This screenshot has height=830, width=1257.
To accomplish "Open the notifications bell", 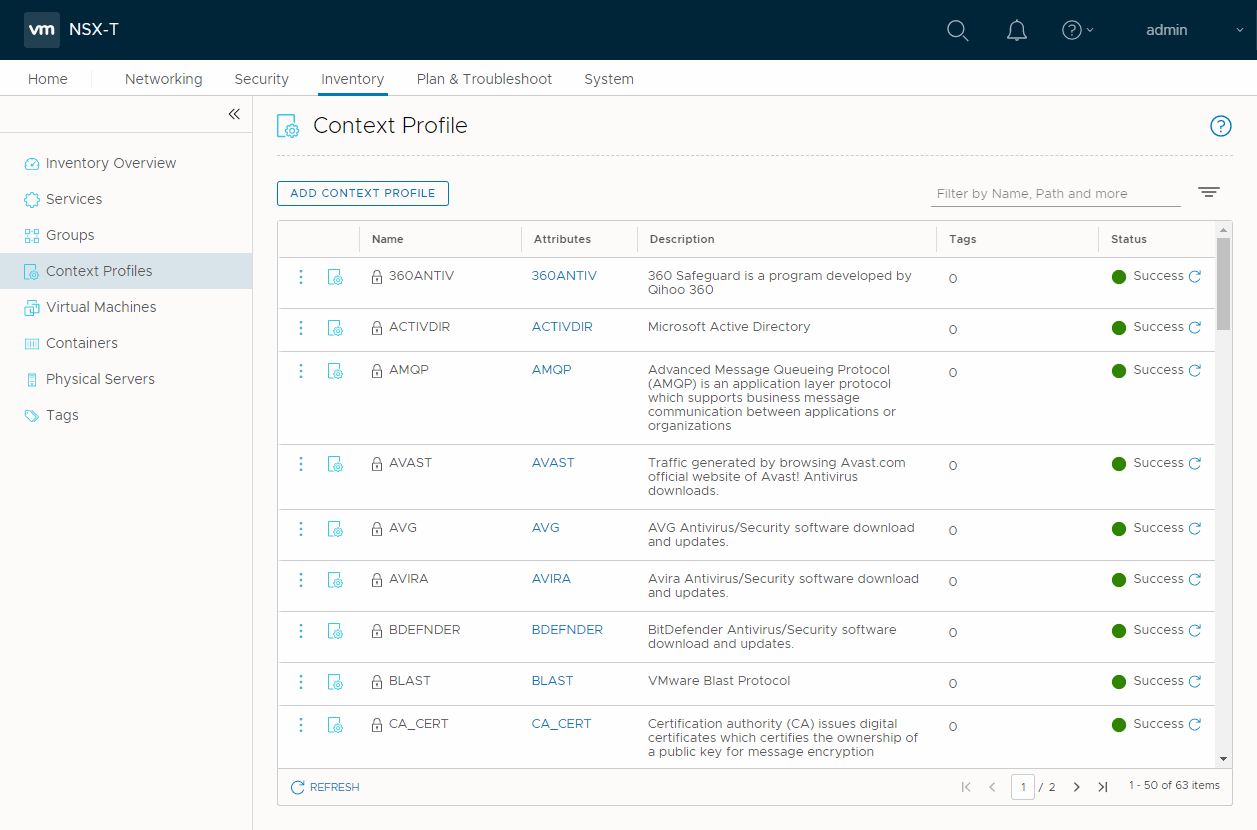I will pyautogui.click(x=1017, y=30).
